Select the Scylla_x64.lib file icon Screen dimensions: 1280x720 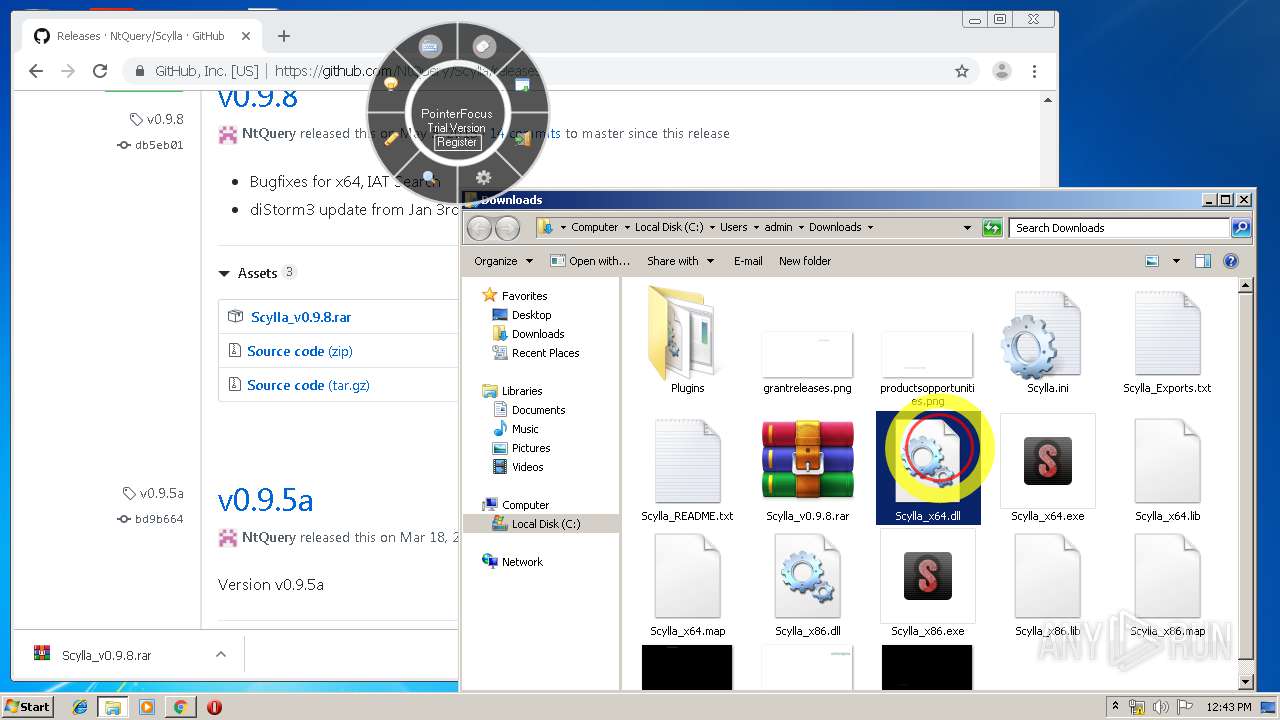pos(1167,461)
